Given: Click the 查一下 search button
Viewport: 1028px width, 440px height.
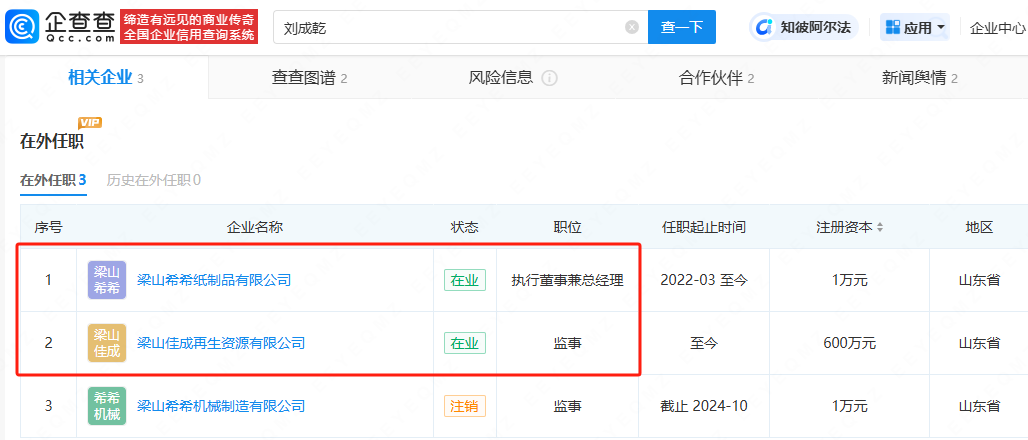Looking at the screenshot, I should [x=682, y=27].
